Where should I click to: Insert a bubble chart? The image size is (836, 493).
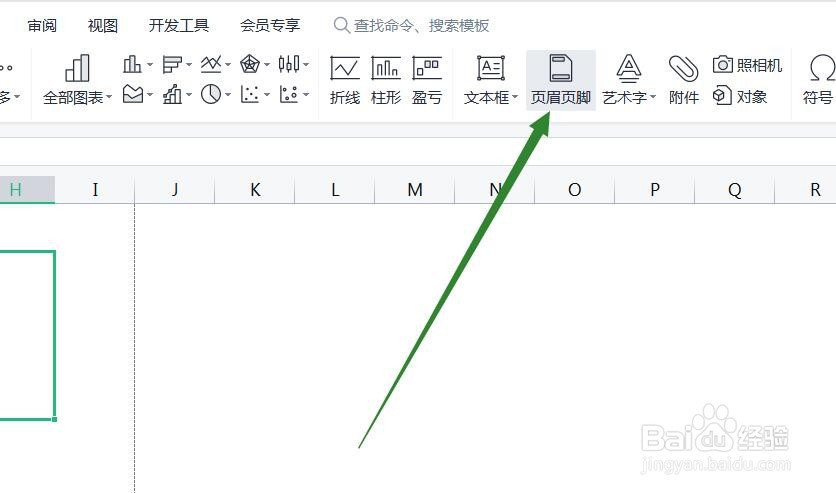click(x=289, y=95)
